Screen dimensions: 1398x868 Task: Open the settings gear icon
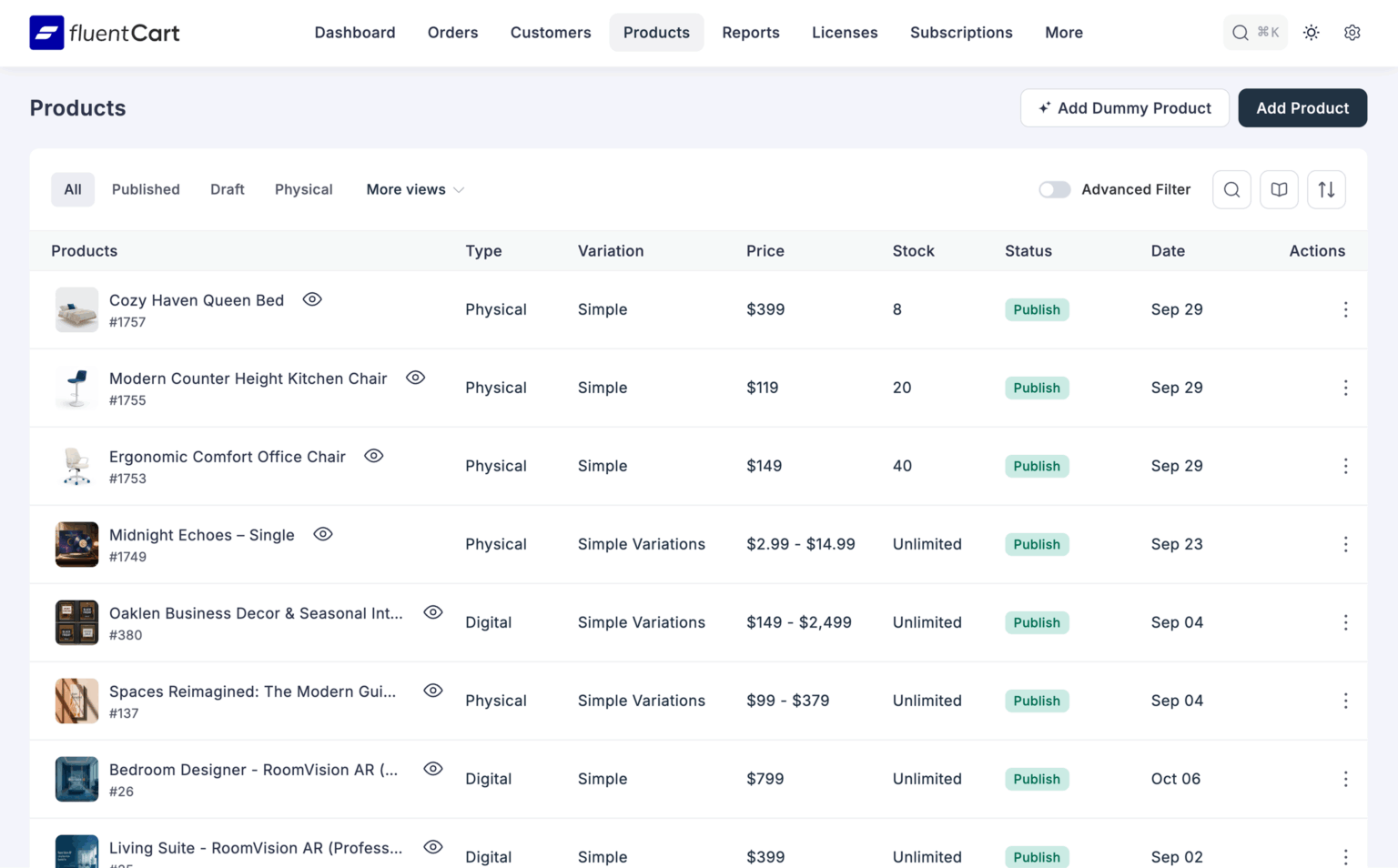tap(1352, 32)
